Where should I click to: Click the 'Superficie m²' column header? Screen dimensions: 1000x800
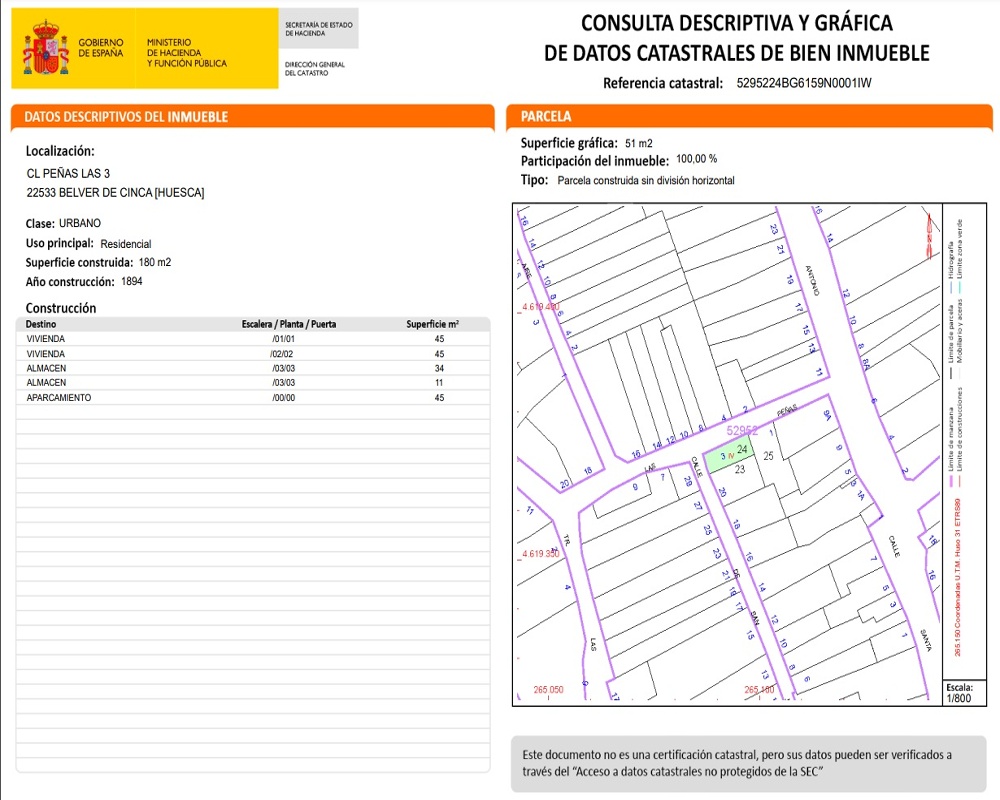click(432, 324)
